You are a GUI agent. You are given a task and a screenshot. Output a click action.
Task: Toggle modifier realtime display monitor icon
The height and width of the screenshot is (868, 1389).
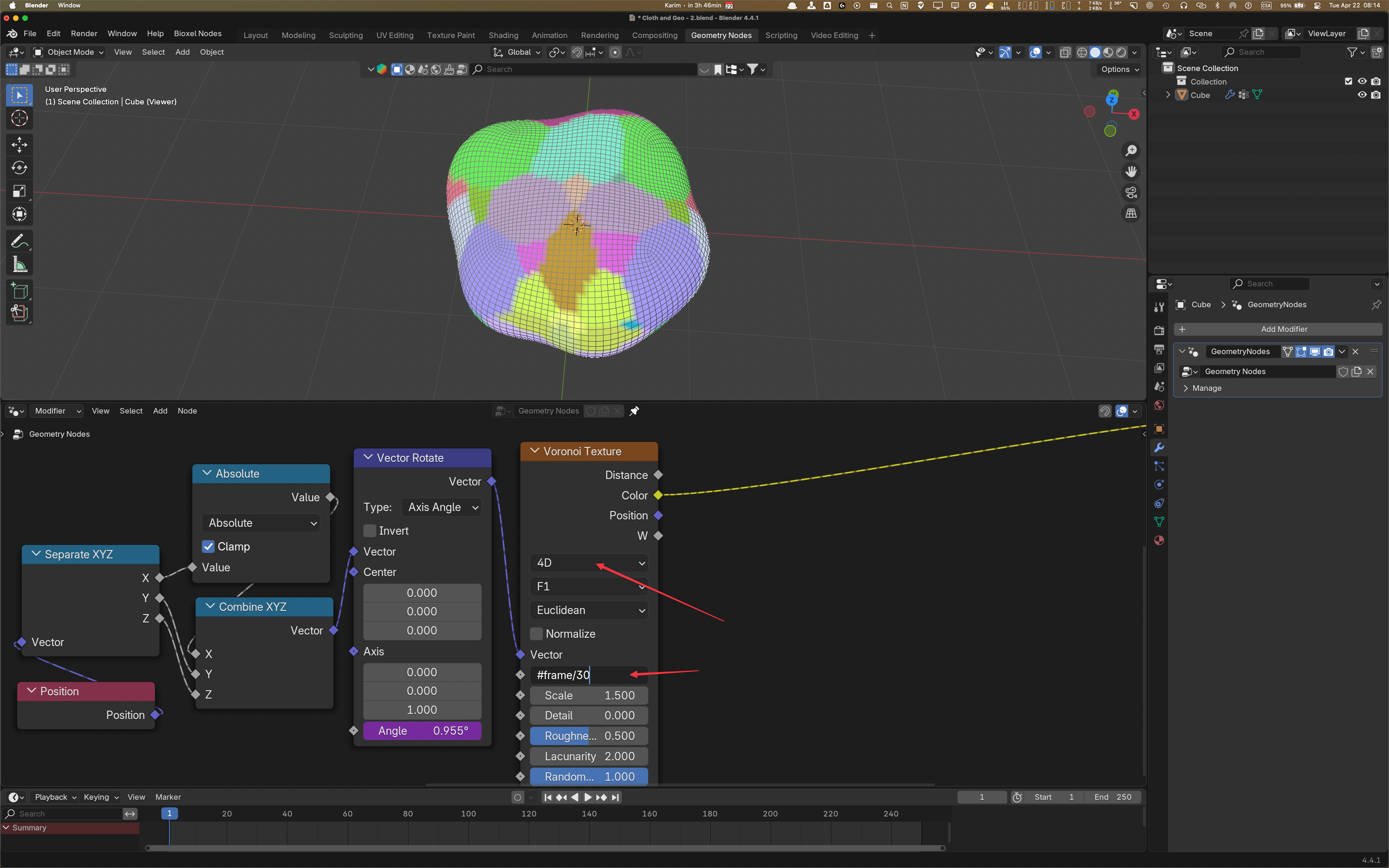coord(1314,351)
